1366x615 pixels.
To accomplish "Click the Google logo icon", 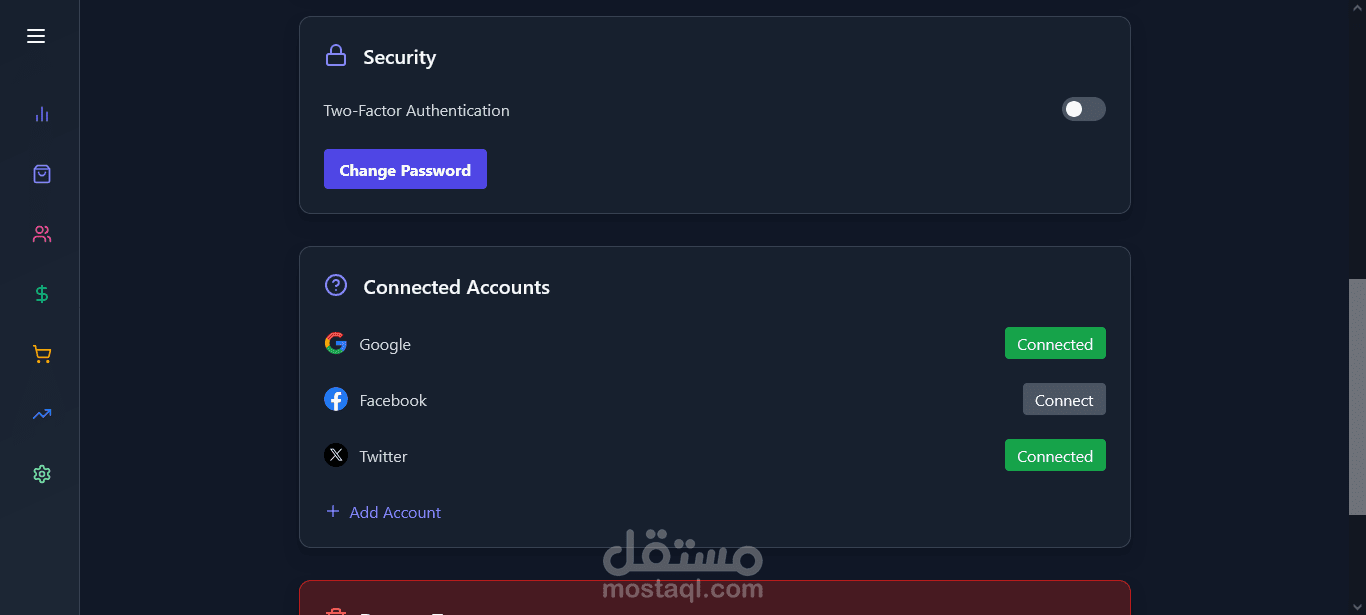I will click(x=336, y=343).
